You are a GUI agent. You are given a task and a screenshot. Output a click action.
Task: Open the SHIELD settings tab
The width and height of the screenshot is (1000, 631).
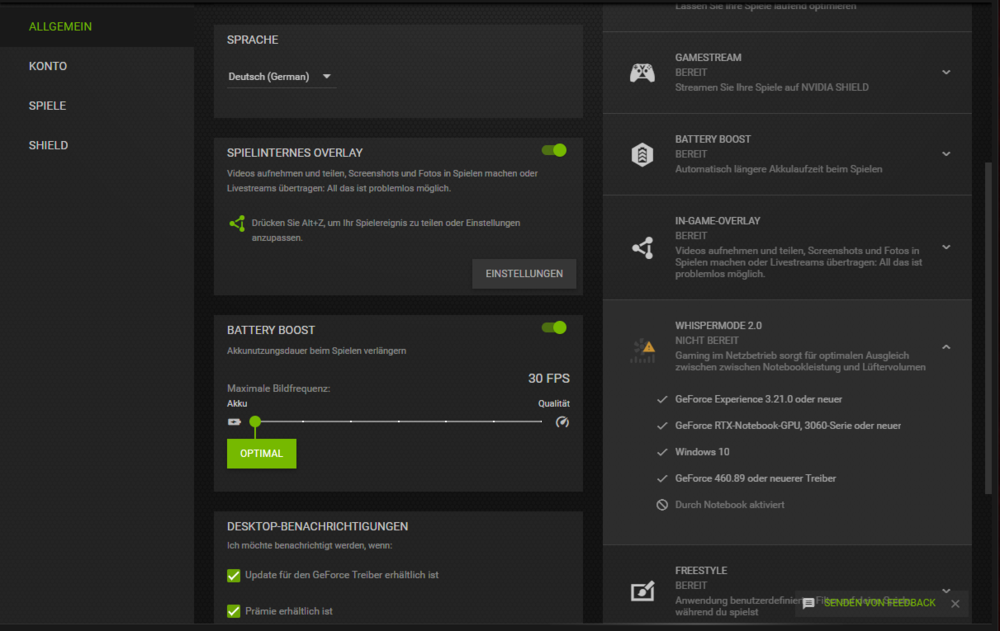[47, 144]
